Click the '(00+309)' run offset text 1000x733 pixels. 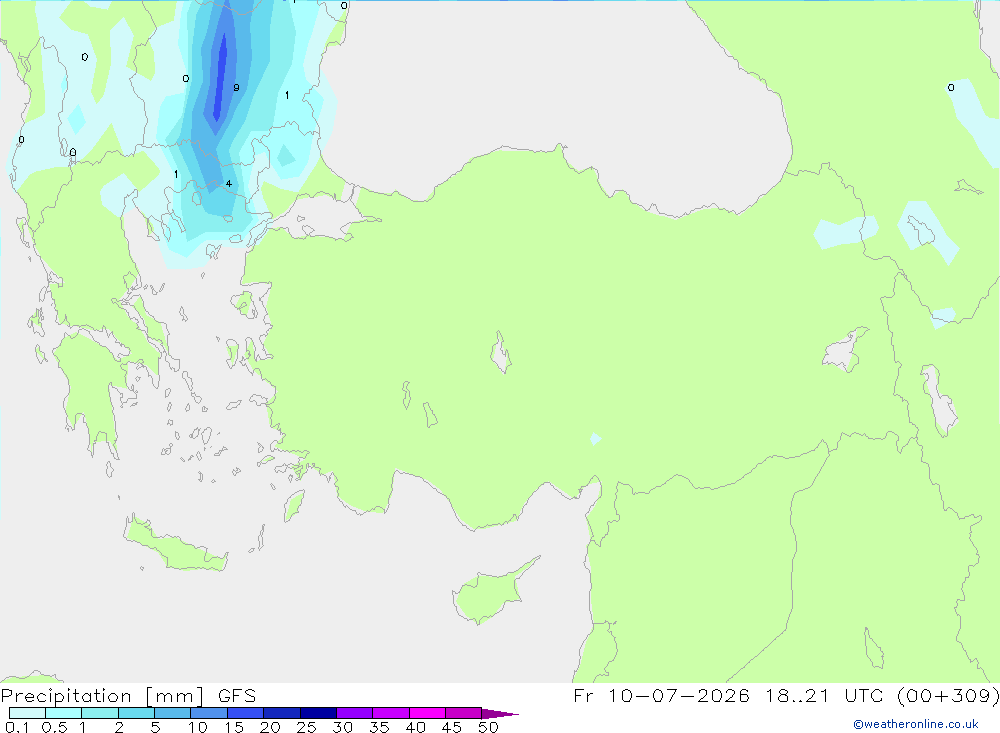[x=948, y=696]
